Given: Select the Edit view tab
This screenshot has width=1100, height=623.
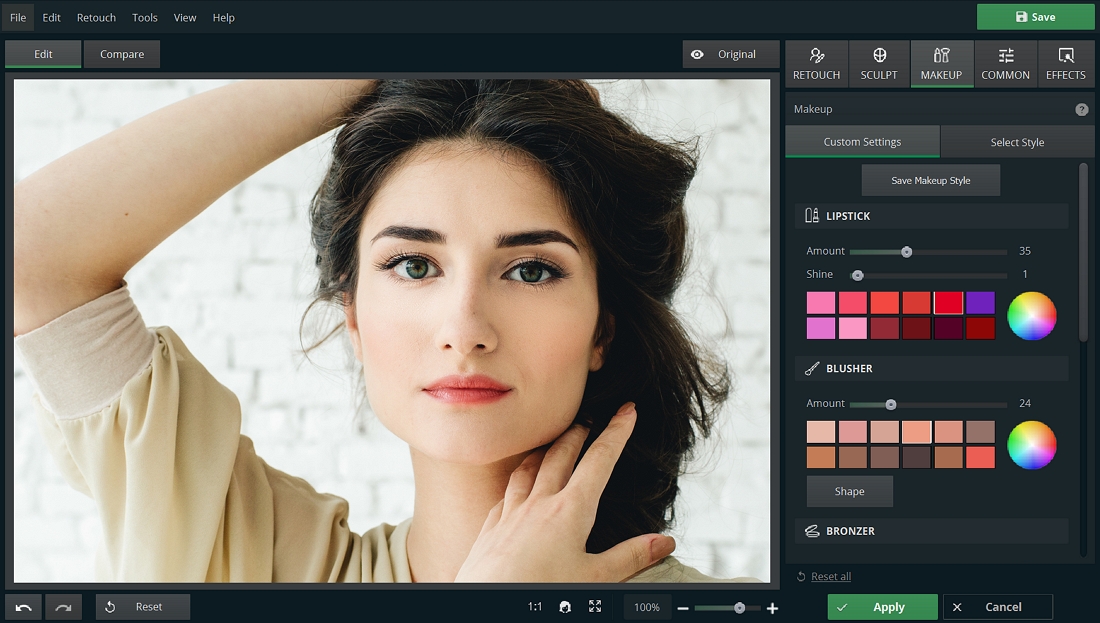Looking at the screenshot, I should coord(43,54).
